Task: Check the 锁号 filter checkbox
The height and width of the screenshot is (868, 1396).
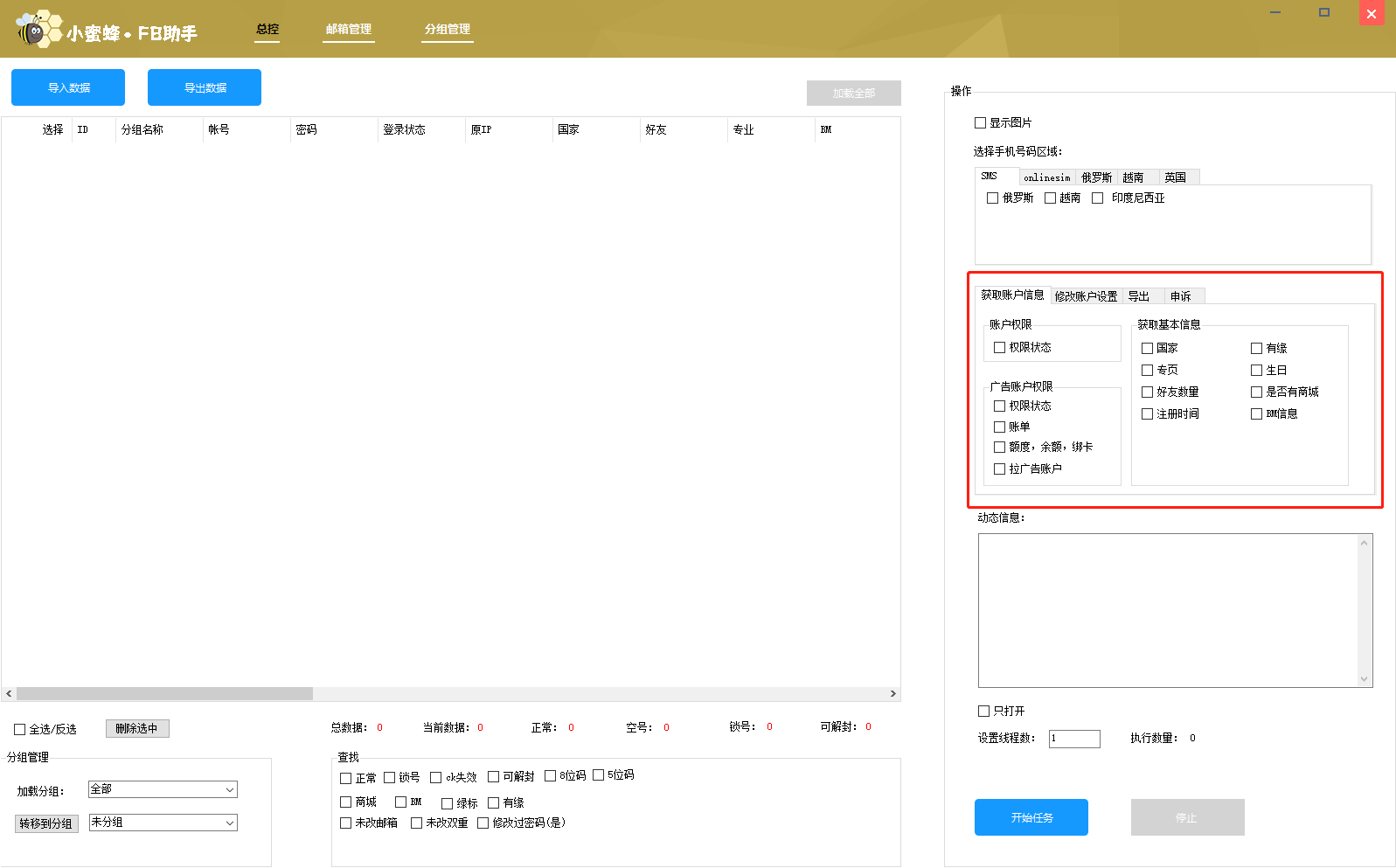Action: click(389, 777)
